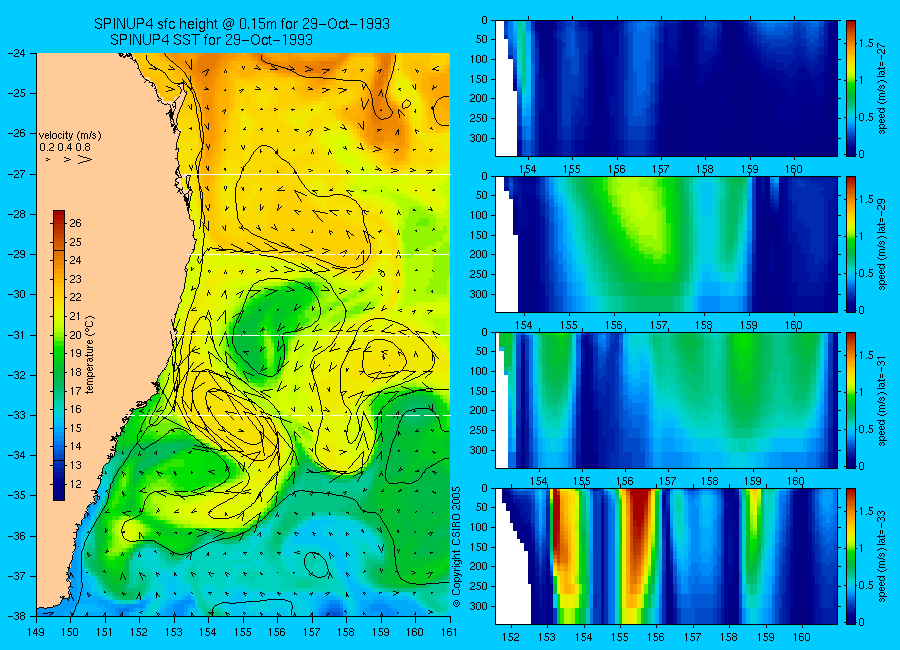The height and width of the screenshot is (650, 900).
Task: Click the '300' depth label on the lat=-29 panel
Action: click(479, 294)
